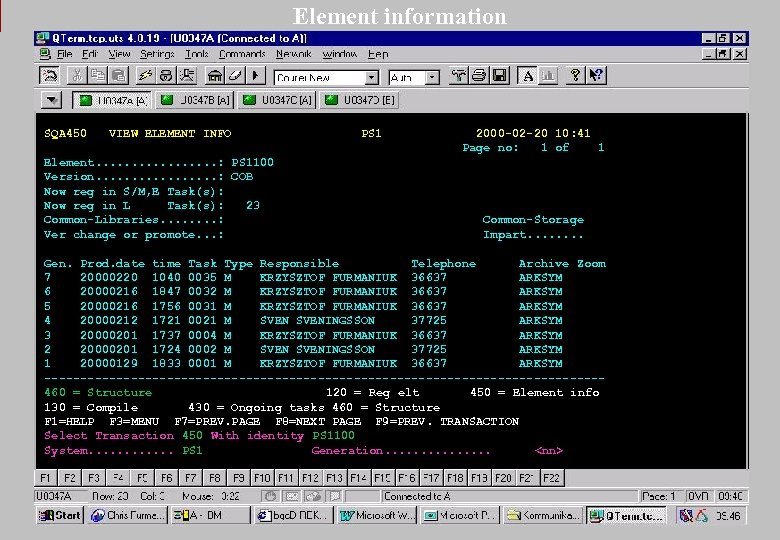Click the QTerm.tc... taskbar button
The height and width of the screenshot is (540, 780).
click(x=627, y=516)
